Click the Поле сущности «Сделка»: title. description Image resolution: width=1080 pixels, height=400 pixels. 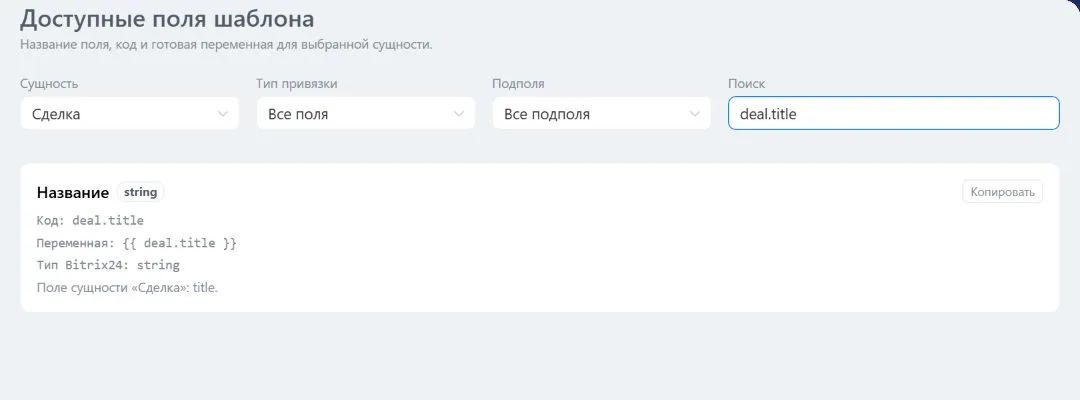127,288
